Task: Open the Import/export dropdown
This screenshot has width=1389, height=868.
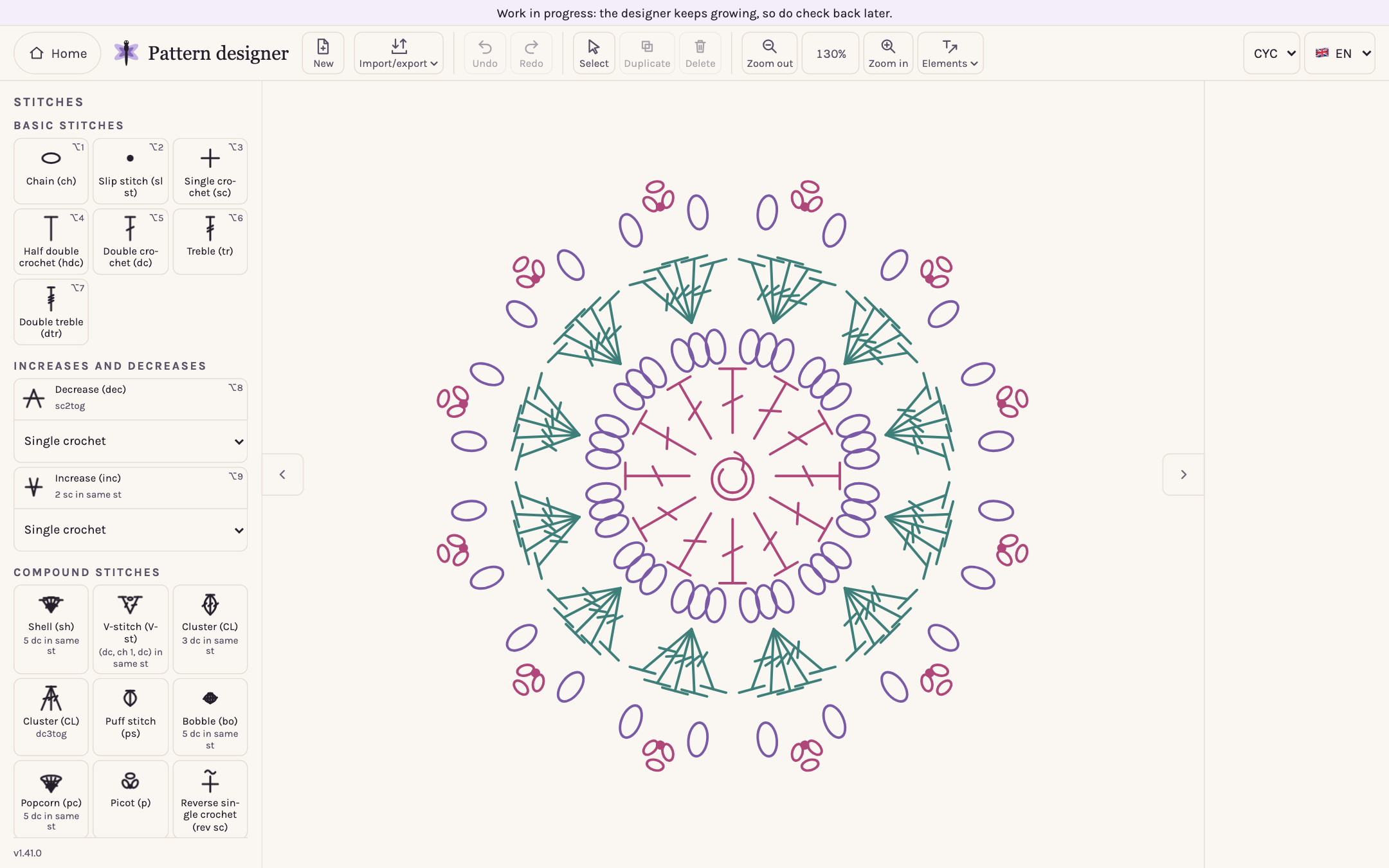Action: [x=399, y=53]
